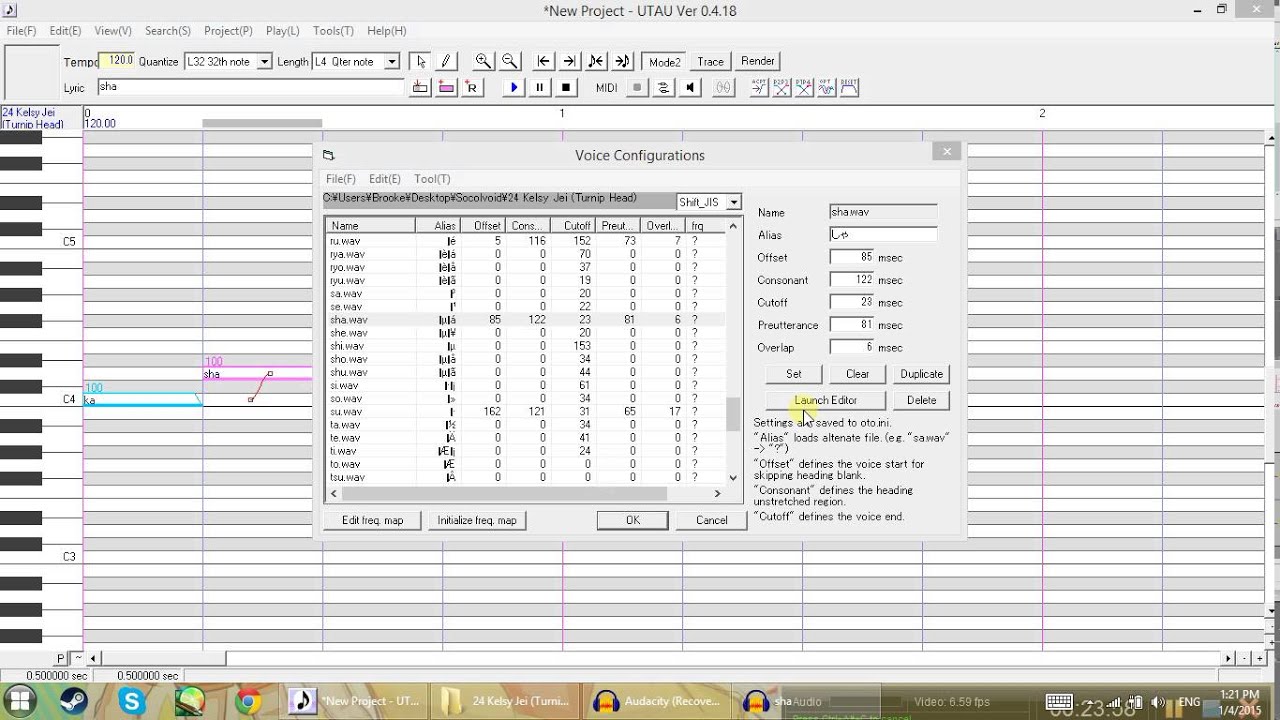1280x720 pixels.
Task: Click the Clear button
Action: pyautogui.click(x=858, y=374)
